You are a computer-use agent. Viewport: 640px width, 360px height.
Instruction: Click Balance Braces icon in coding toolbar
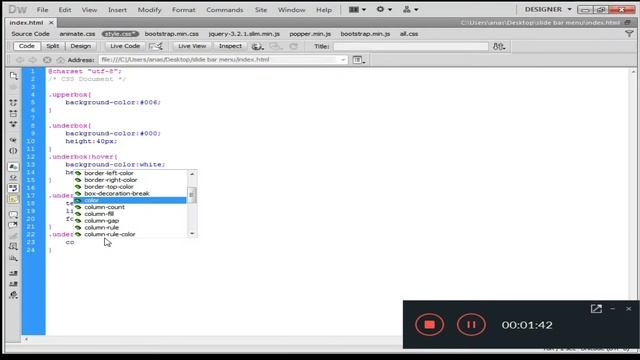click(x=13, y=151)
